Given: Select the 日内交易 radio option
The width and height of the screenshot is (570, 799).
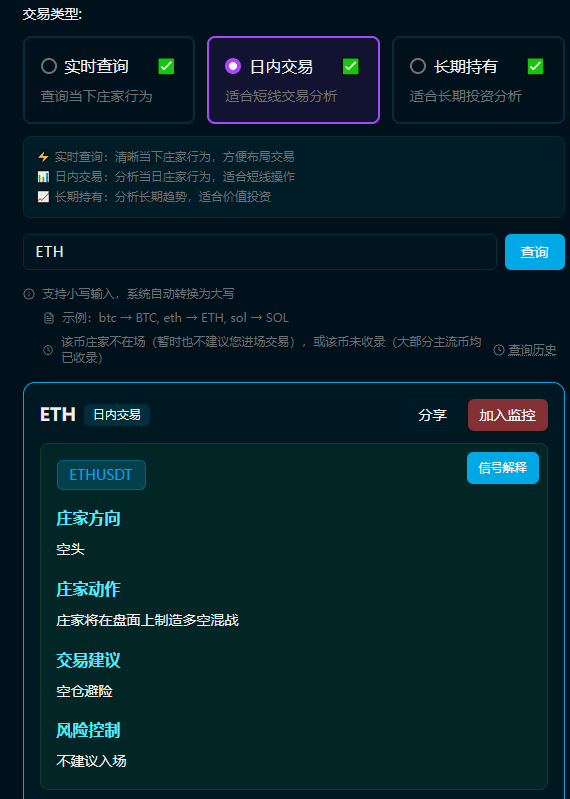Looking at the screenshot, I should pos(233,66).
